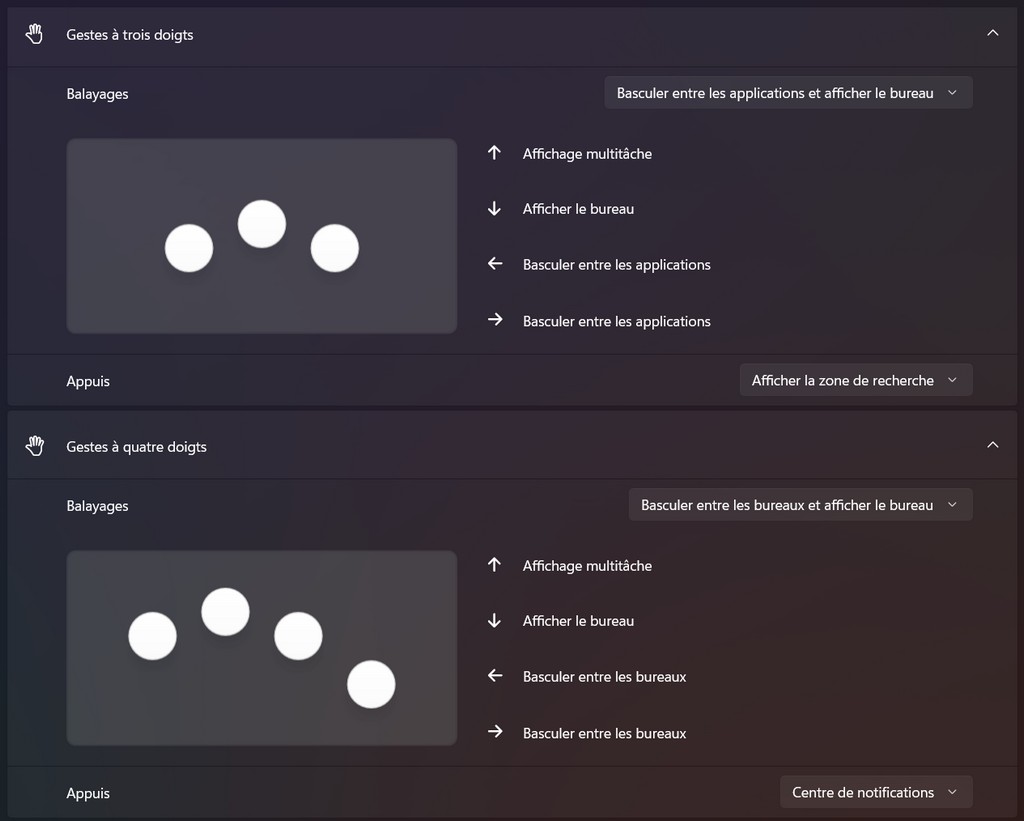
Task: Click down arrow beside four-finger Afficher le bureau
Action: click(x=494, y=621)
